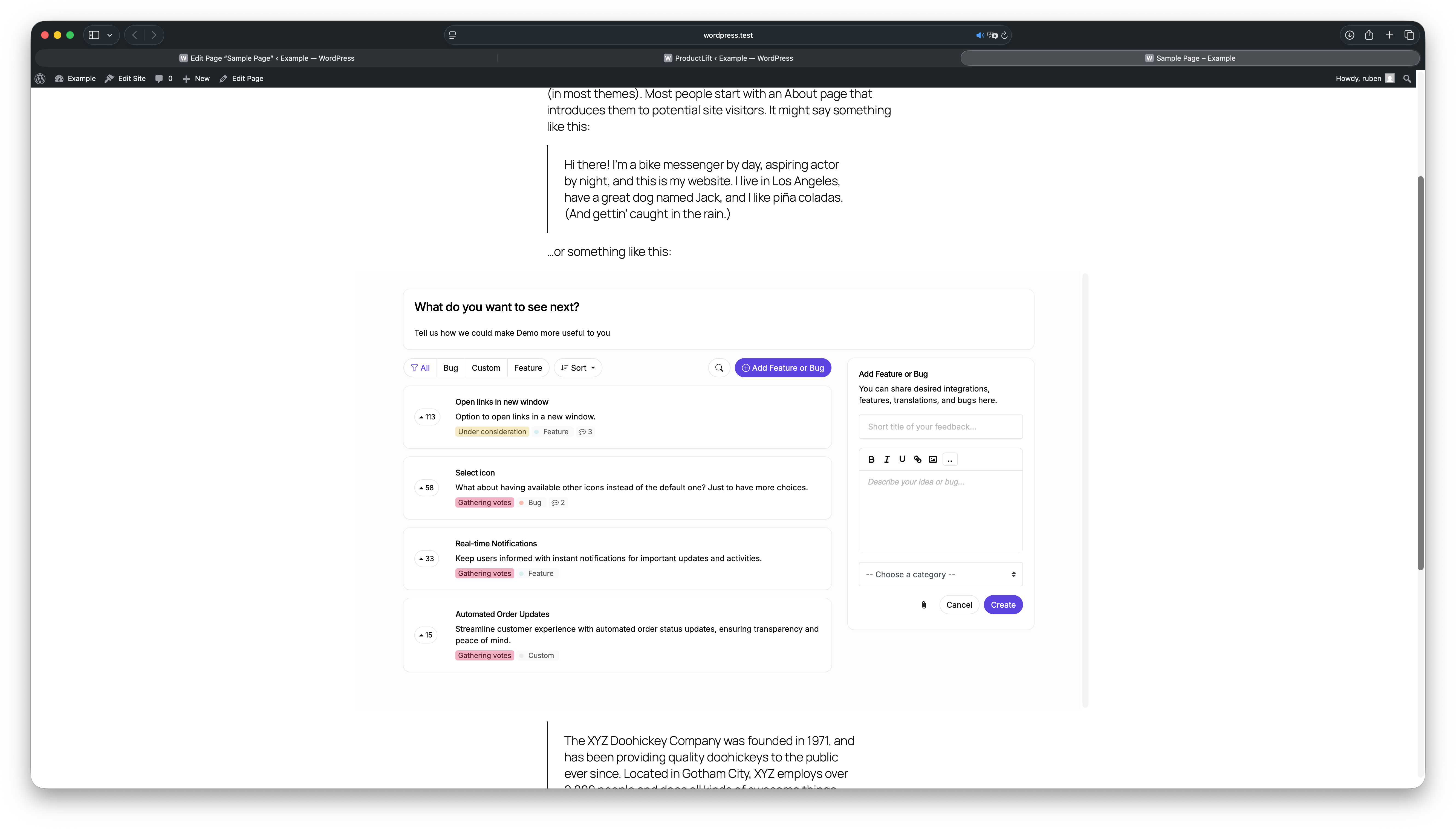Show the tab overview icon
This screenshot has width=1456, height=829.
[1409, 35]
